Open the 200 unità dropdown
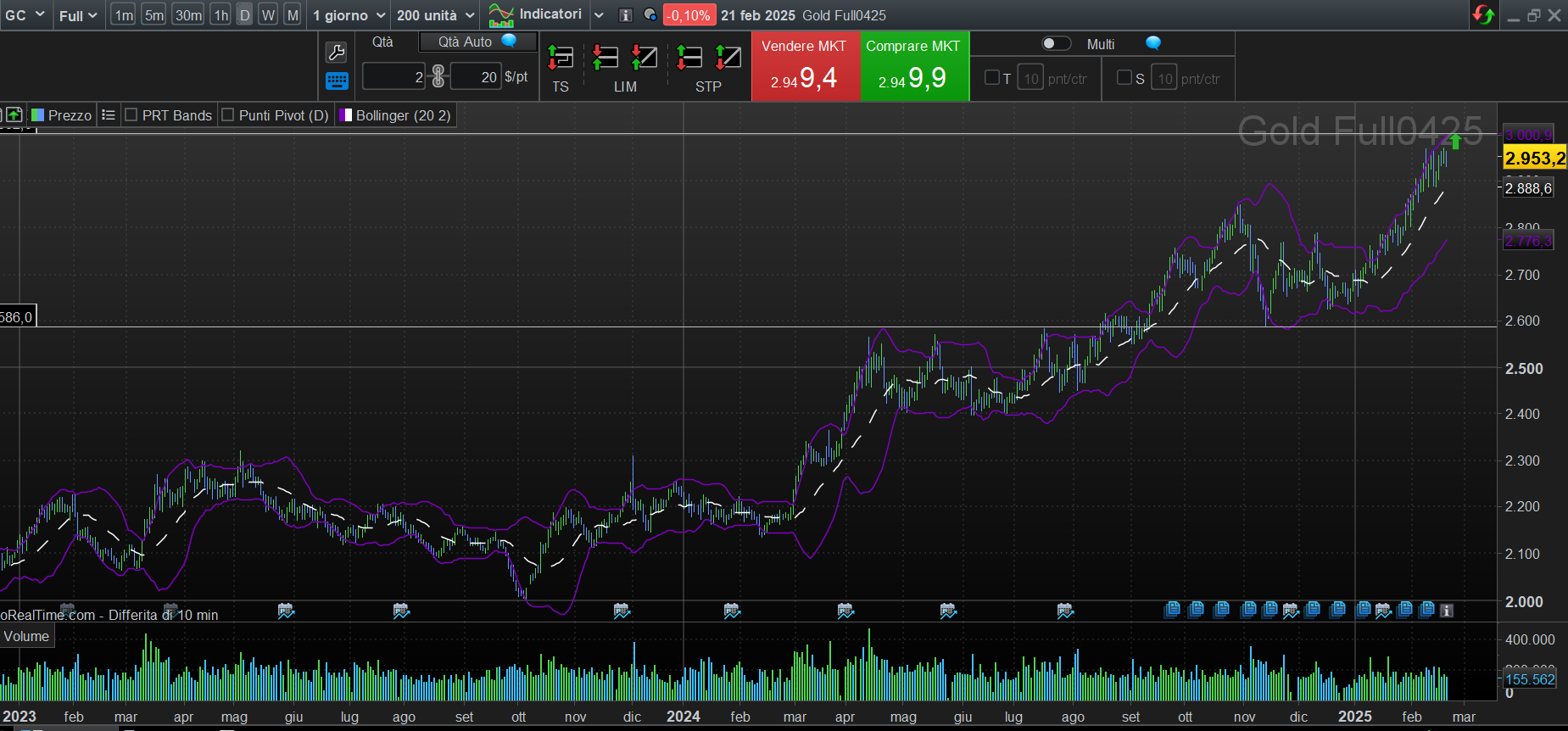The height and width of the screenshot is (731, 1568). pyautogui.click(x=435, y=15)
